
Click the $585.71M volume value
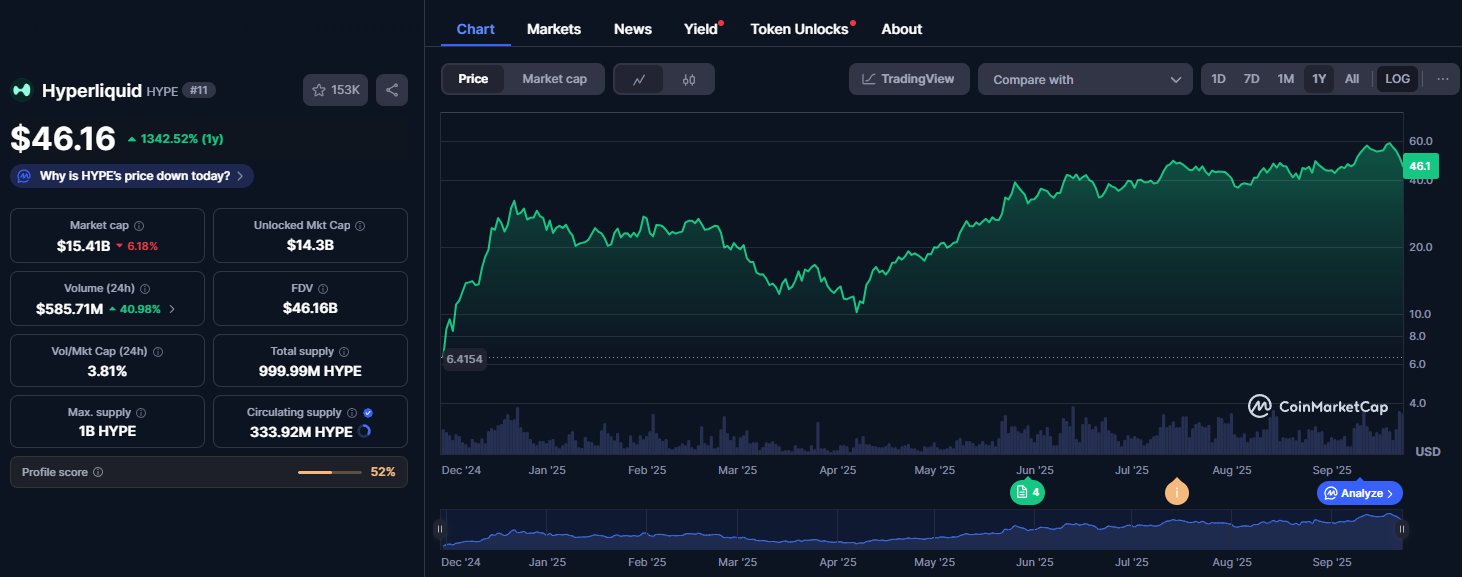[x=70, y=309]
